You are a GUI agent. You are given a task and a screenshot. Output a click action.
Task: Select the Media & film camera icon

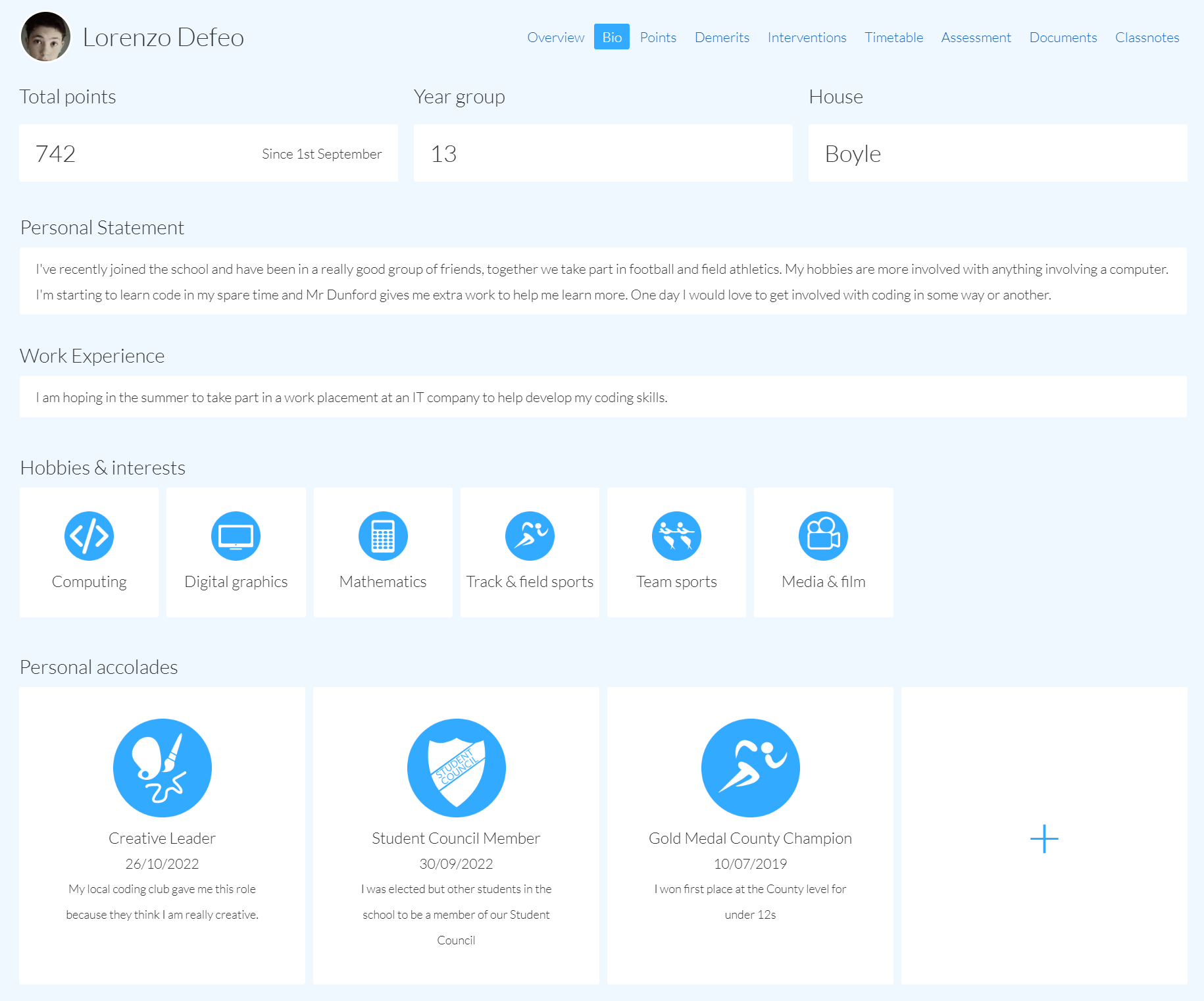point(823,536)
